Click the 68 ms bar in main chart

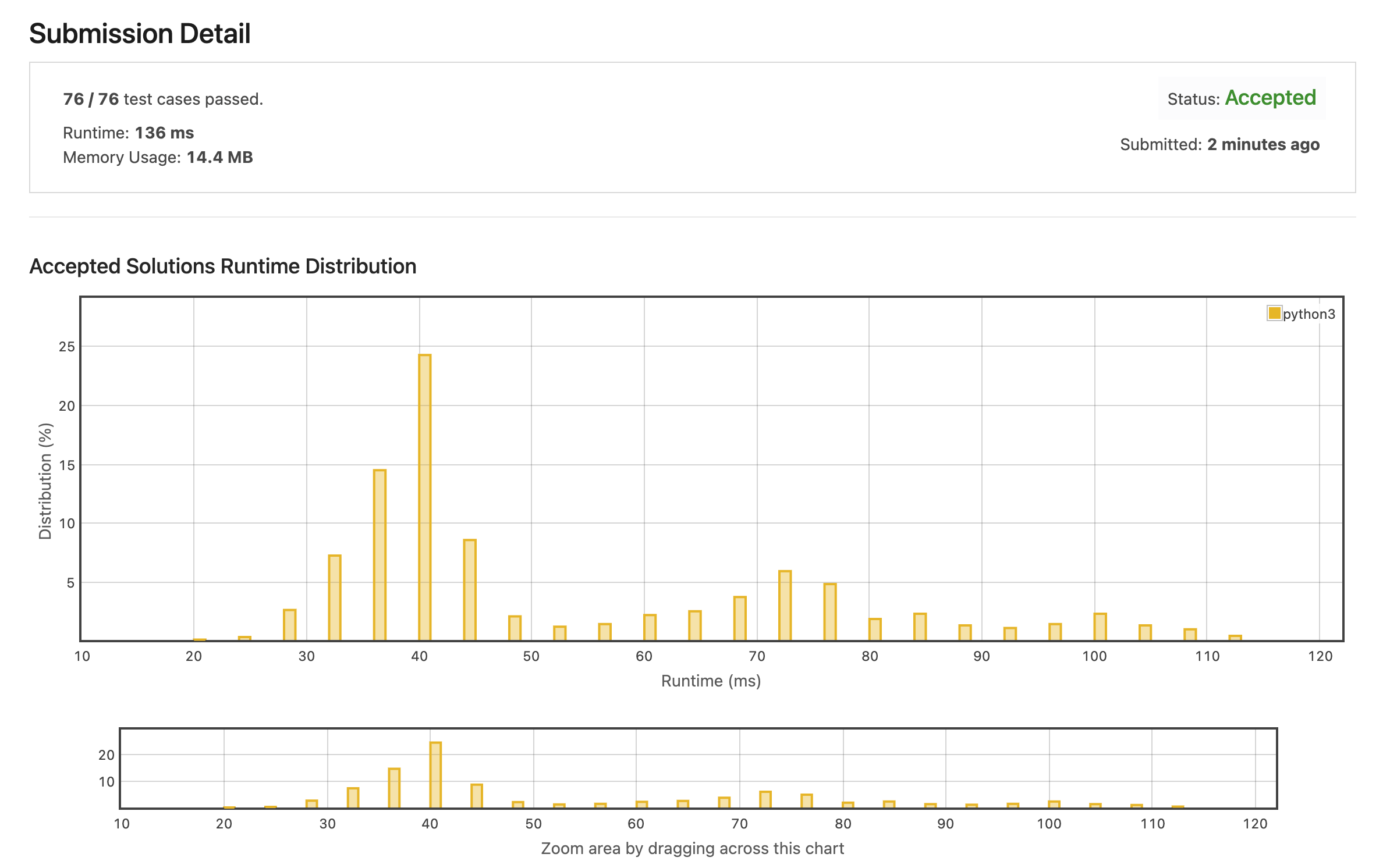point(740,618)
